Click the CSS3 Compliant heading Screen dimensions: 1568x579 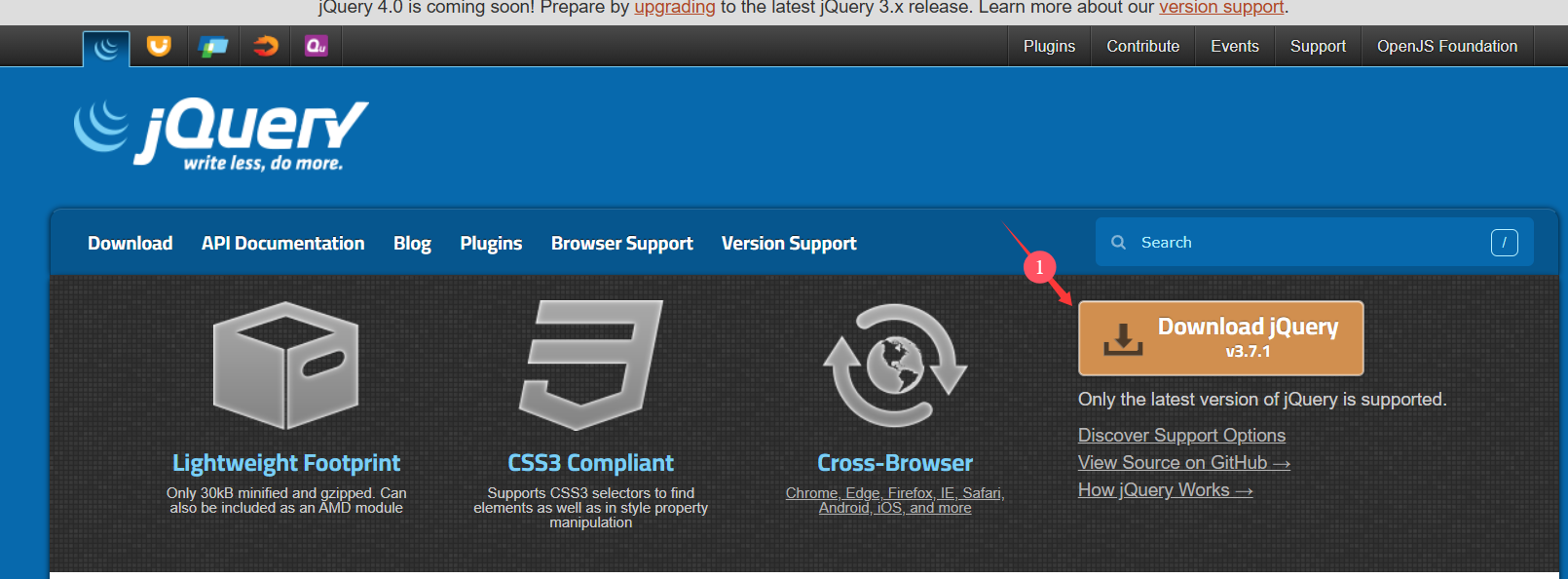point(590,463)
